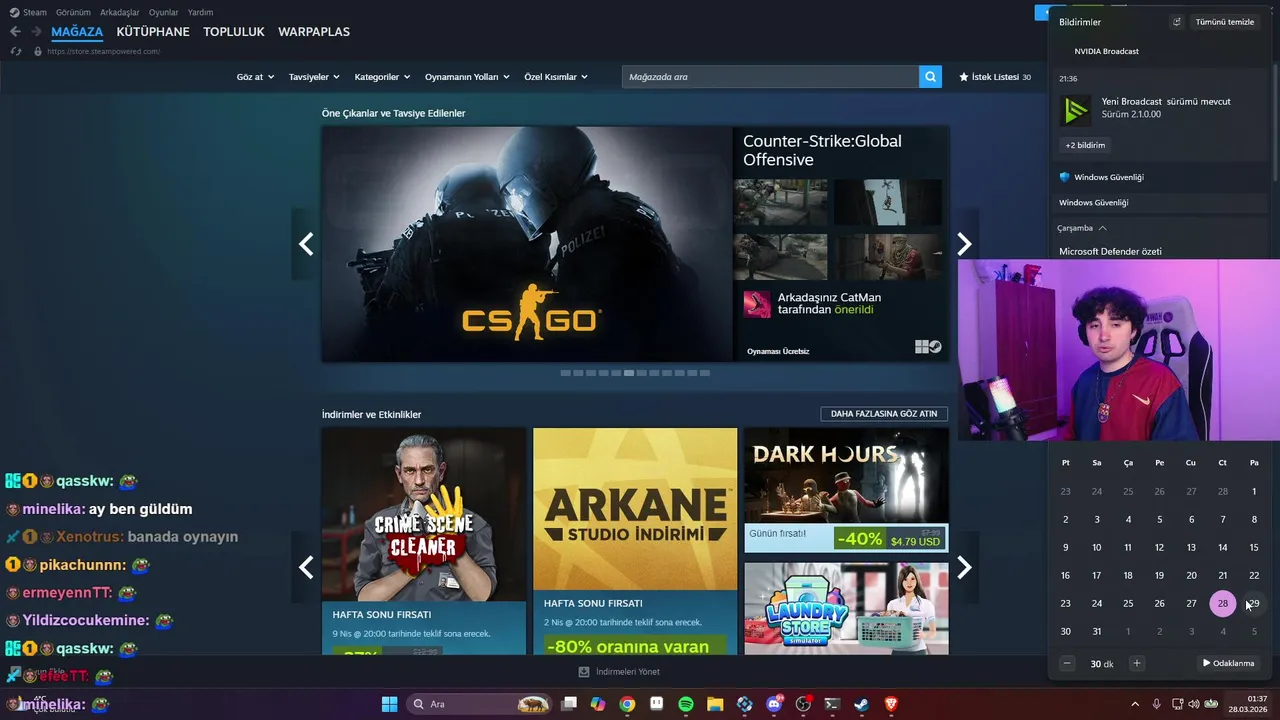Open Windows Start menu
Screen dimensions: 1280x720
pyautogui.click(x=389, y=704)
